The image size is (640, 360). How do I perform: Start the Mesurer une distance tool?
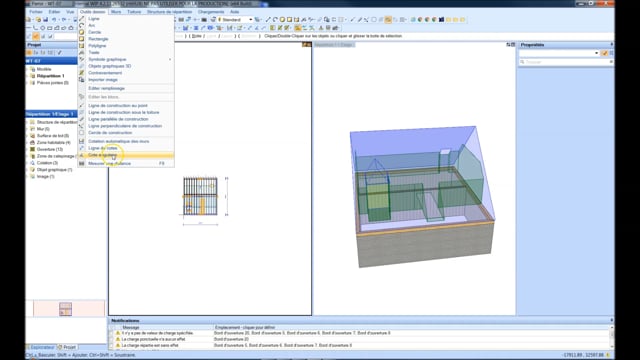click(x=109, y=163)
